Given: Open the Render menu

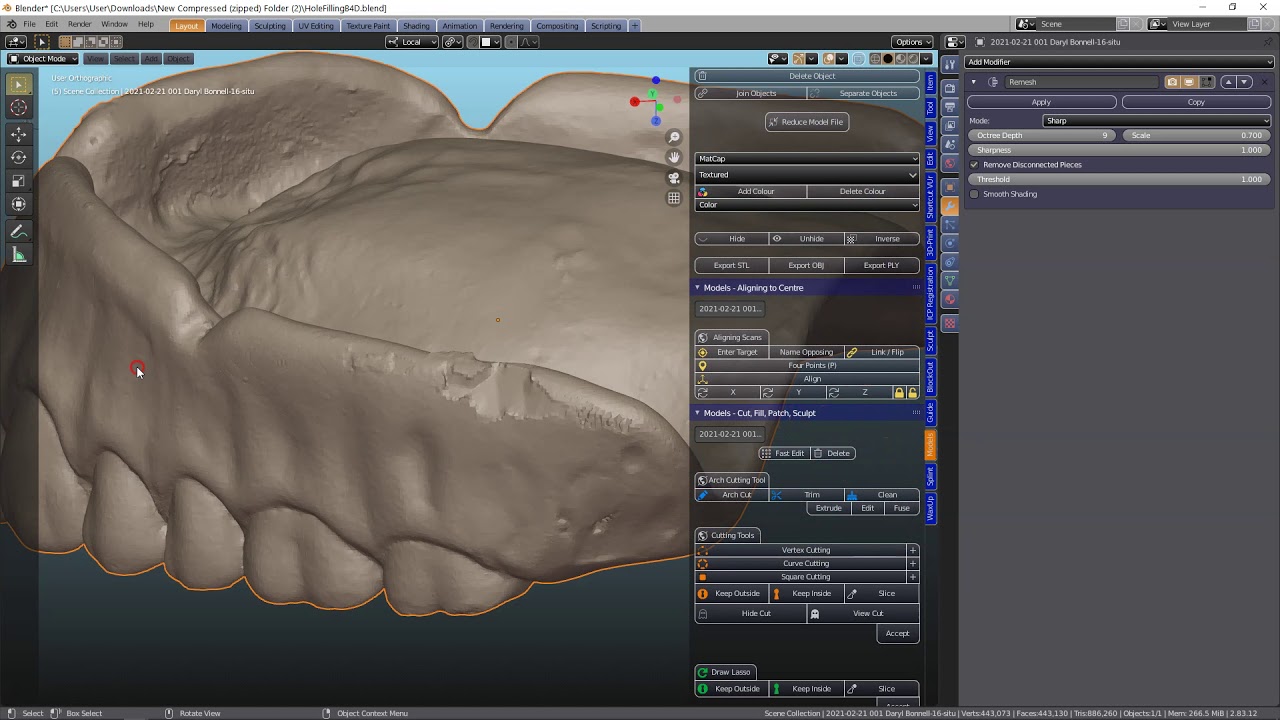Looking at the screenshot, I should coord(79,24).
